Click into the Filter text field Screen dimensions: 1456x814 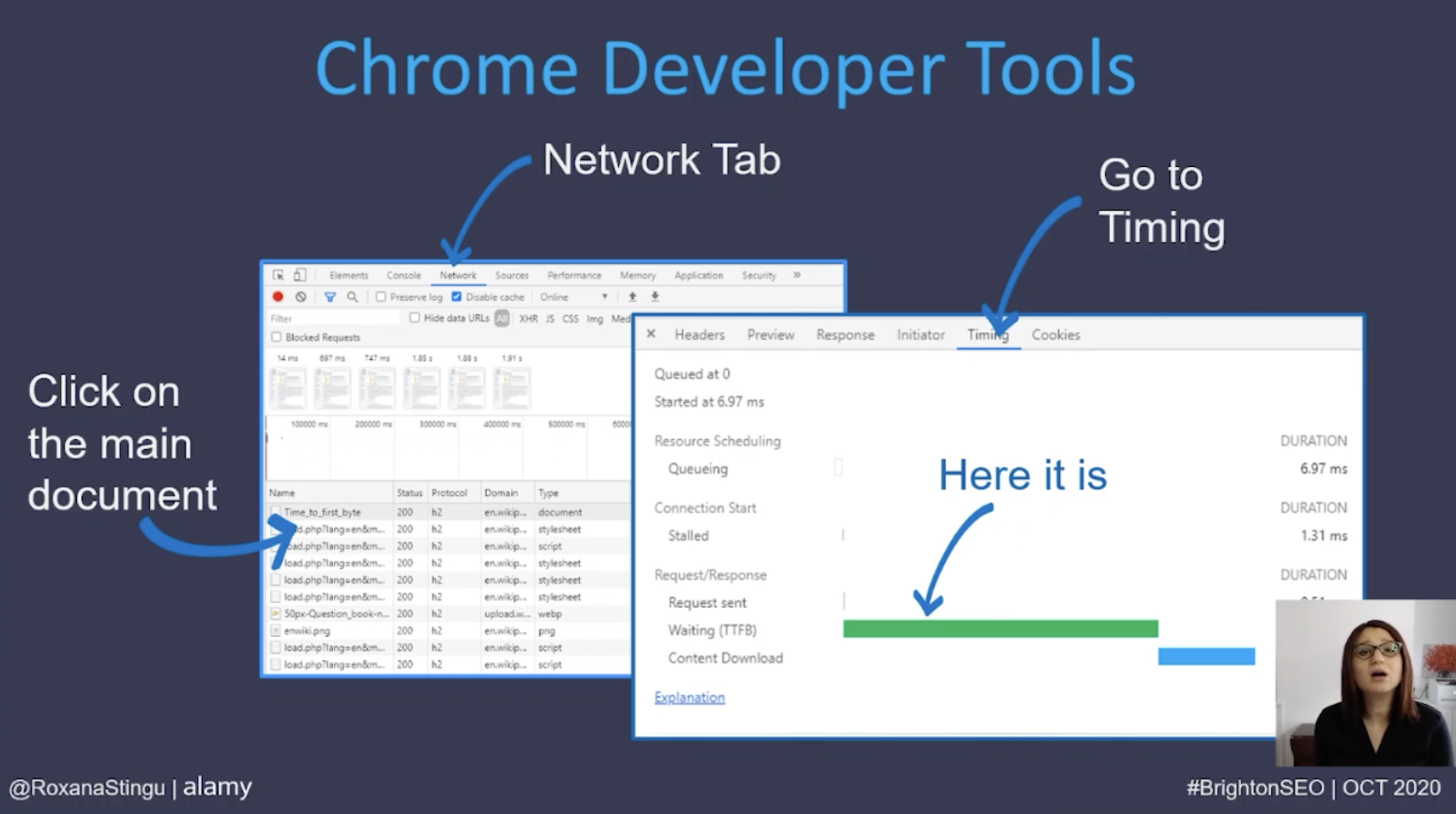333,319
